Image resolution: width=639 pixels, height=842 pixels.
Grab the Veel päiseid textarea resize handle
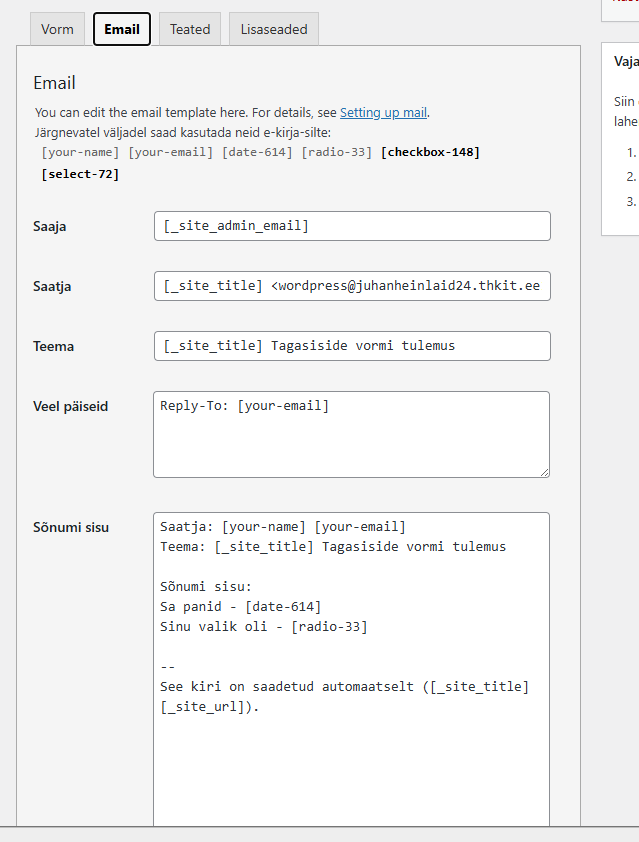coord(544,472)
